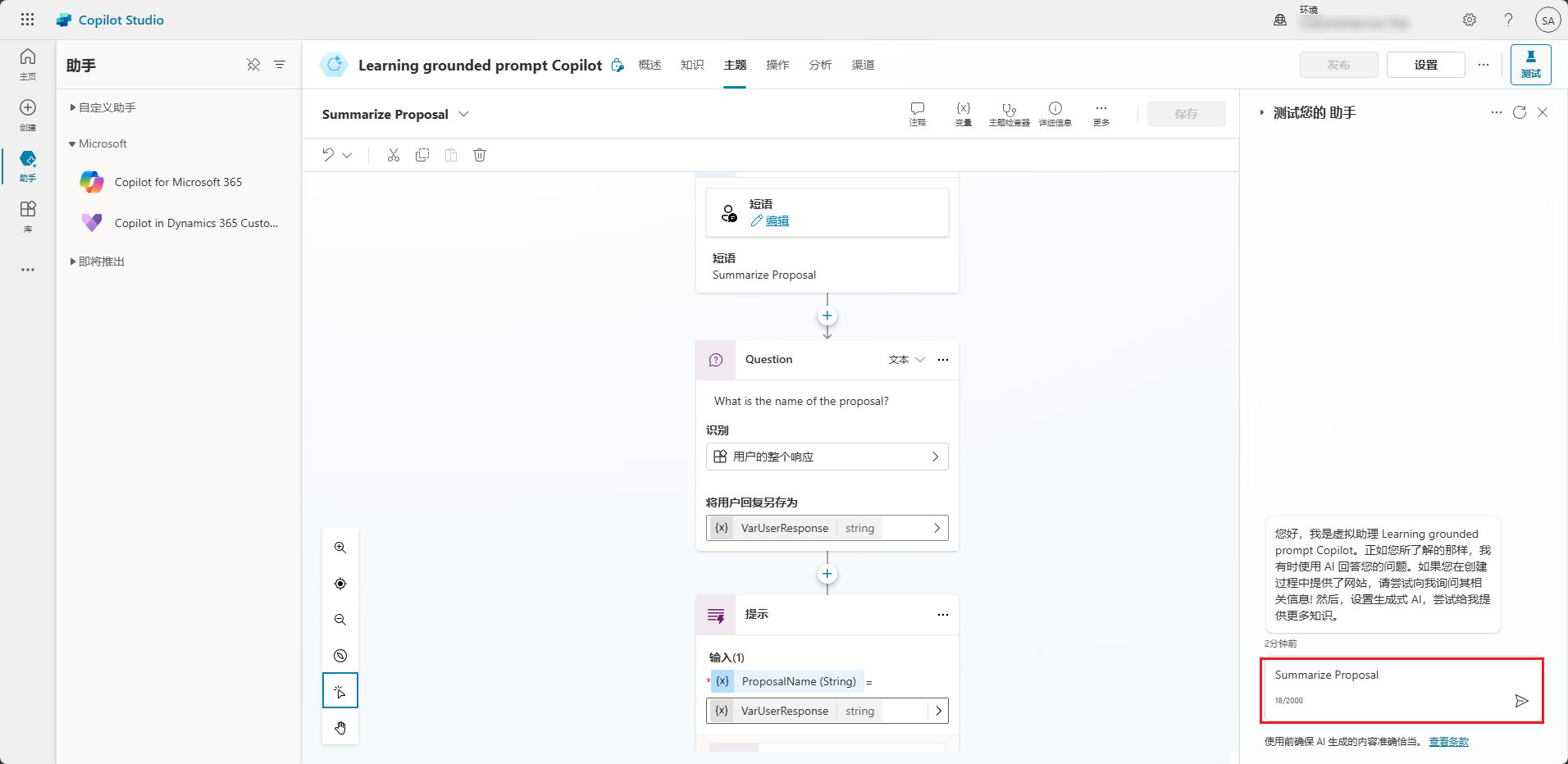Image resolution: width=1568 pixels, height=764 pixels.
Task: Switch to the 分析 tab
Action: (x=820, y=65)
